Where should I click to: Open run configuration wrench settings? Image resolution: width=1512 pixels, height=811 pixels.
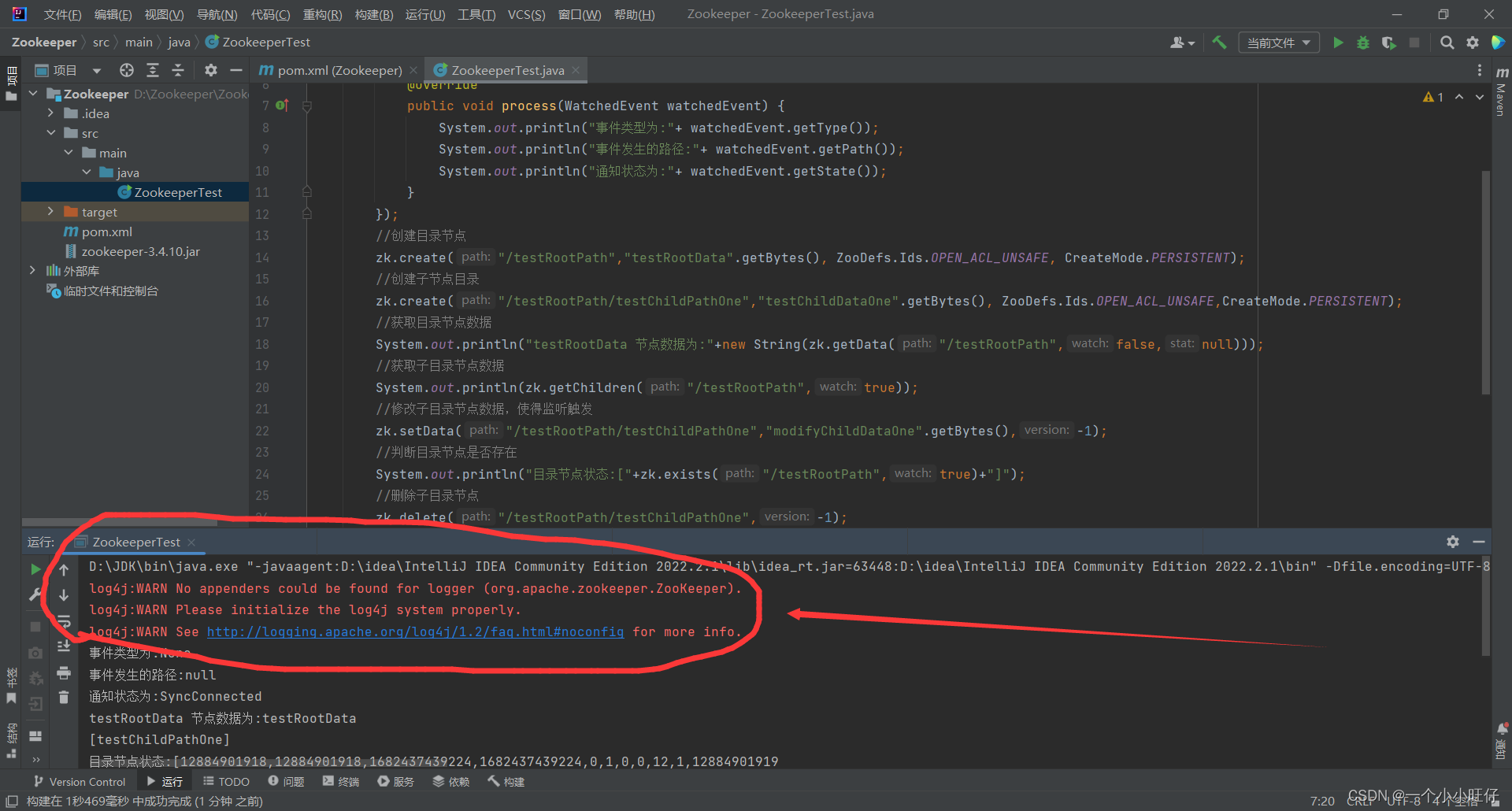[x=35, y=595]
